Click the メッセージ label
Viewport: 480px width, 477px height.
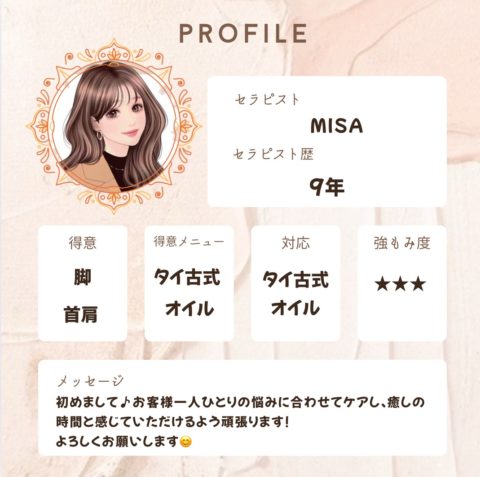tap(90, 381)
